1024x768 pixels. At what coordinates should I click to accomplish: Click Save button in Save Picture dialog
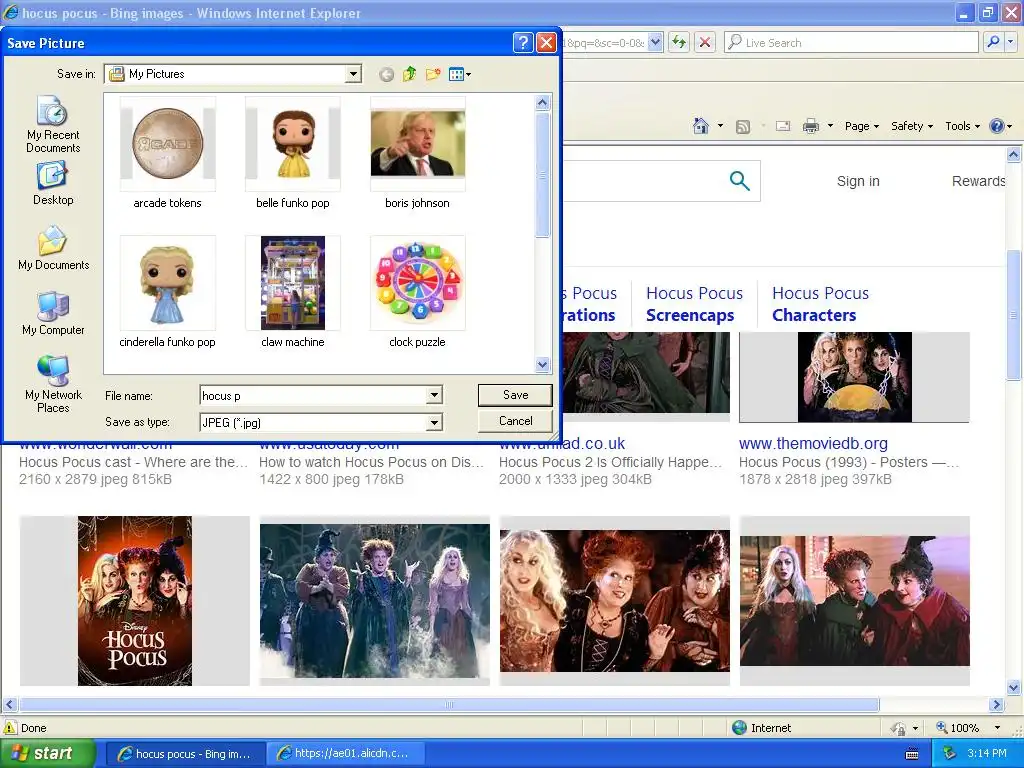point(515,395)
